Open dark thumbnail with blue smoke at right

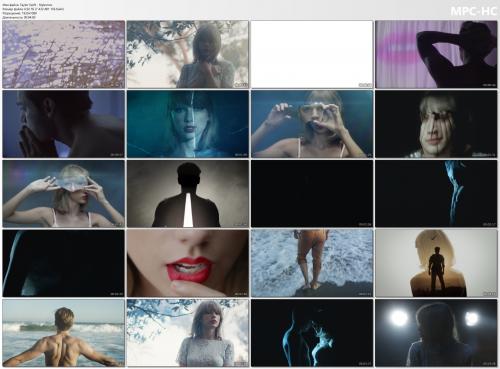click(436, 194)
